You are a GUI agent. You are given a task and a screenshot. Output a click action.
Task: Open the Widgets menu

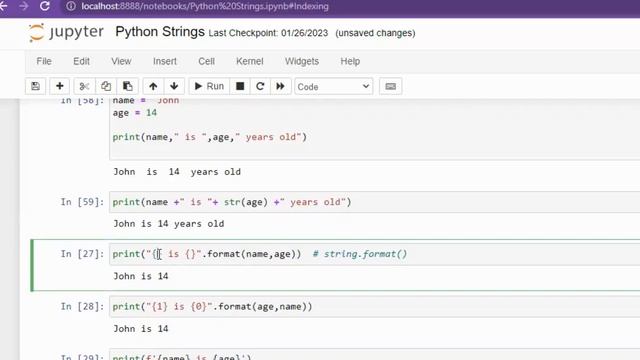point(302,61)
